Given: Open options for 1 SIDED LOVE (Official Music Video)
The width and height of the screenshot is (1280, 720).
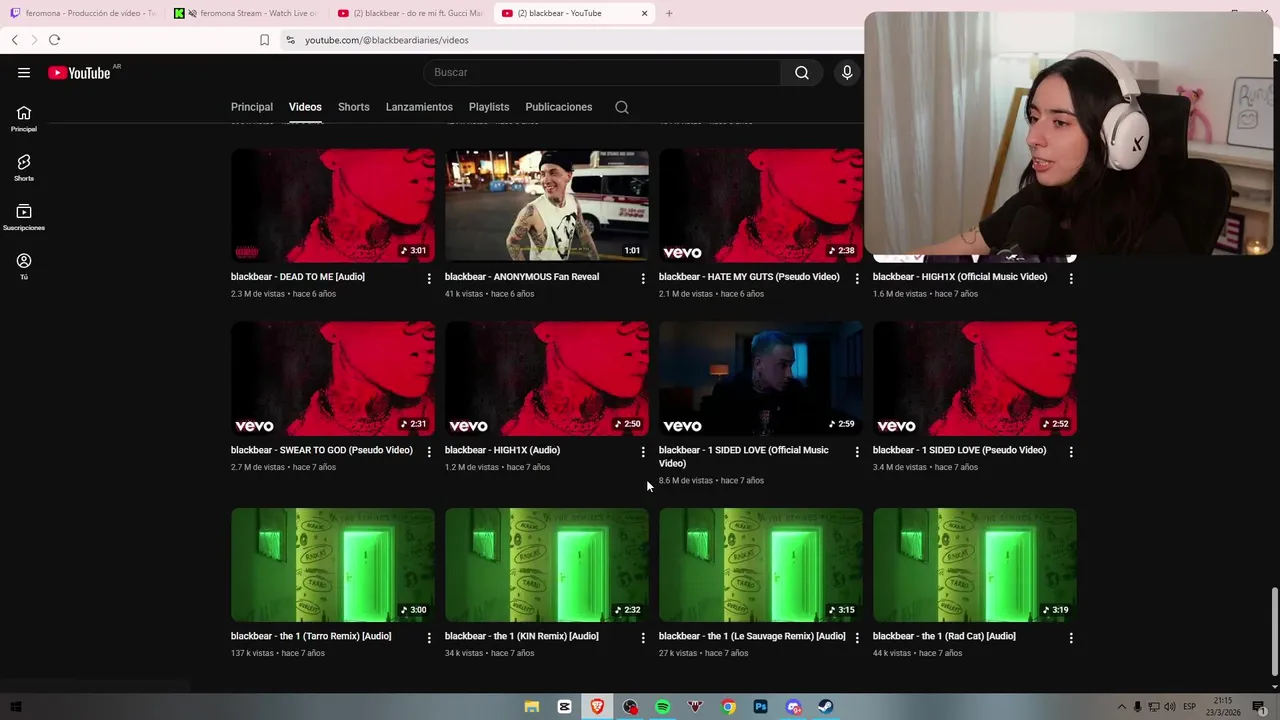Looking at the screenshot, I should [857, 452].
